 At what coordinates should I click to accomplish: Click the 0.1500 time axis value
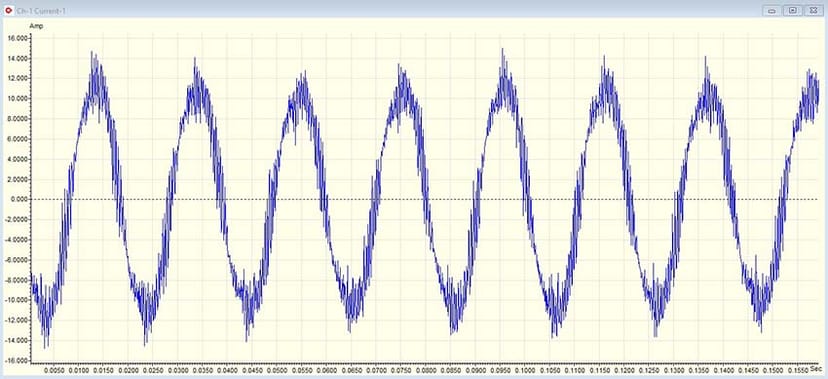(774, 371)
